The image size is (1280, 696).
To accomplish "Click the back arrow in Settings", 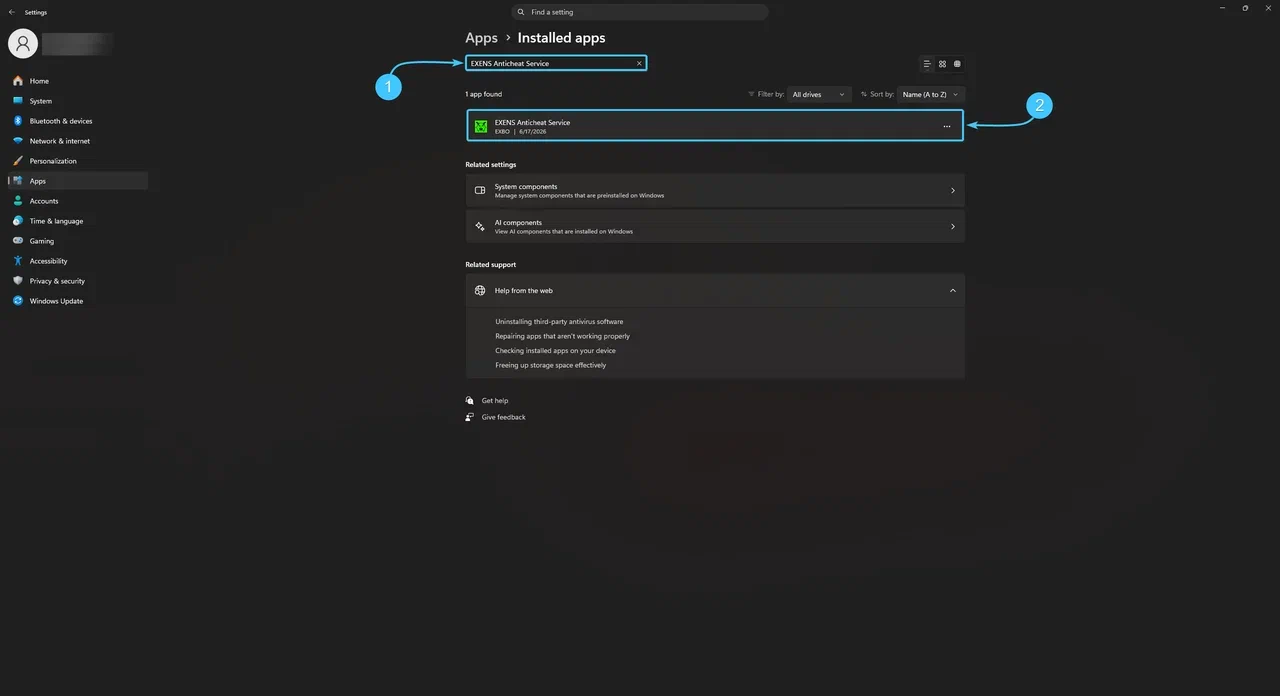I will click(11, 12).
